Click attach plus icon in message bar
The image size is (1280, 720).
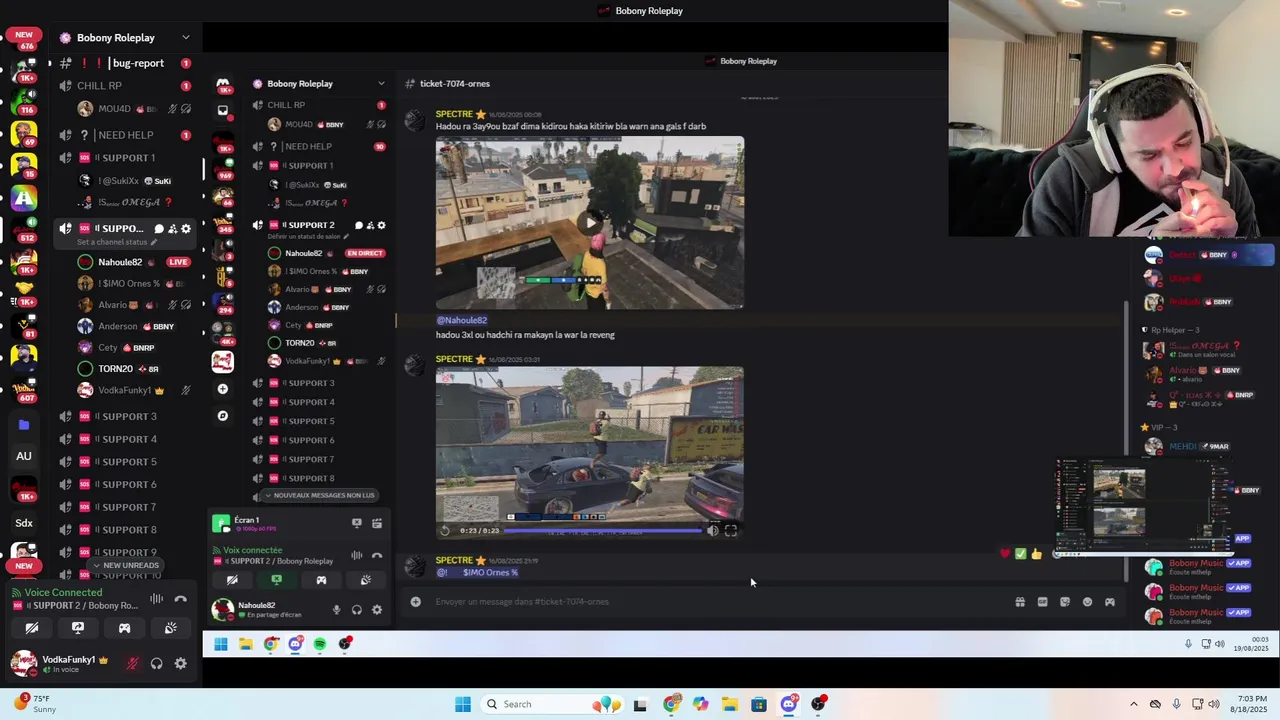tap(416, 602)
